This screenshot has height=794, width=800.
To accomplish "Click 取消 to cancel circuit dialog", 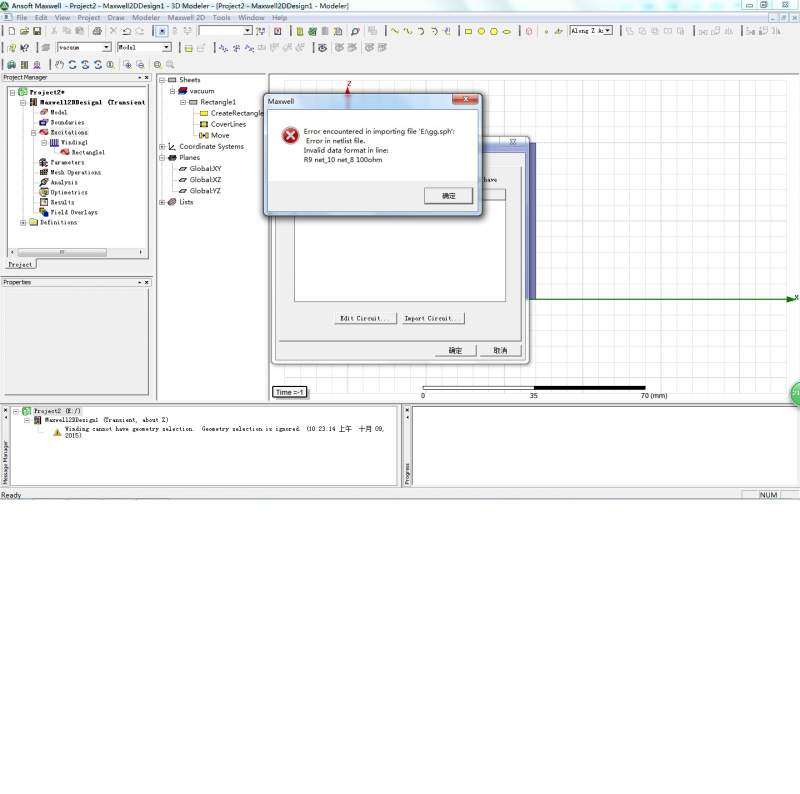I will pos(500,351).
